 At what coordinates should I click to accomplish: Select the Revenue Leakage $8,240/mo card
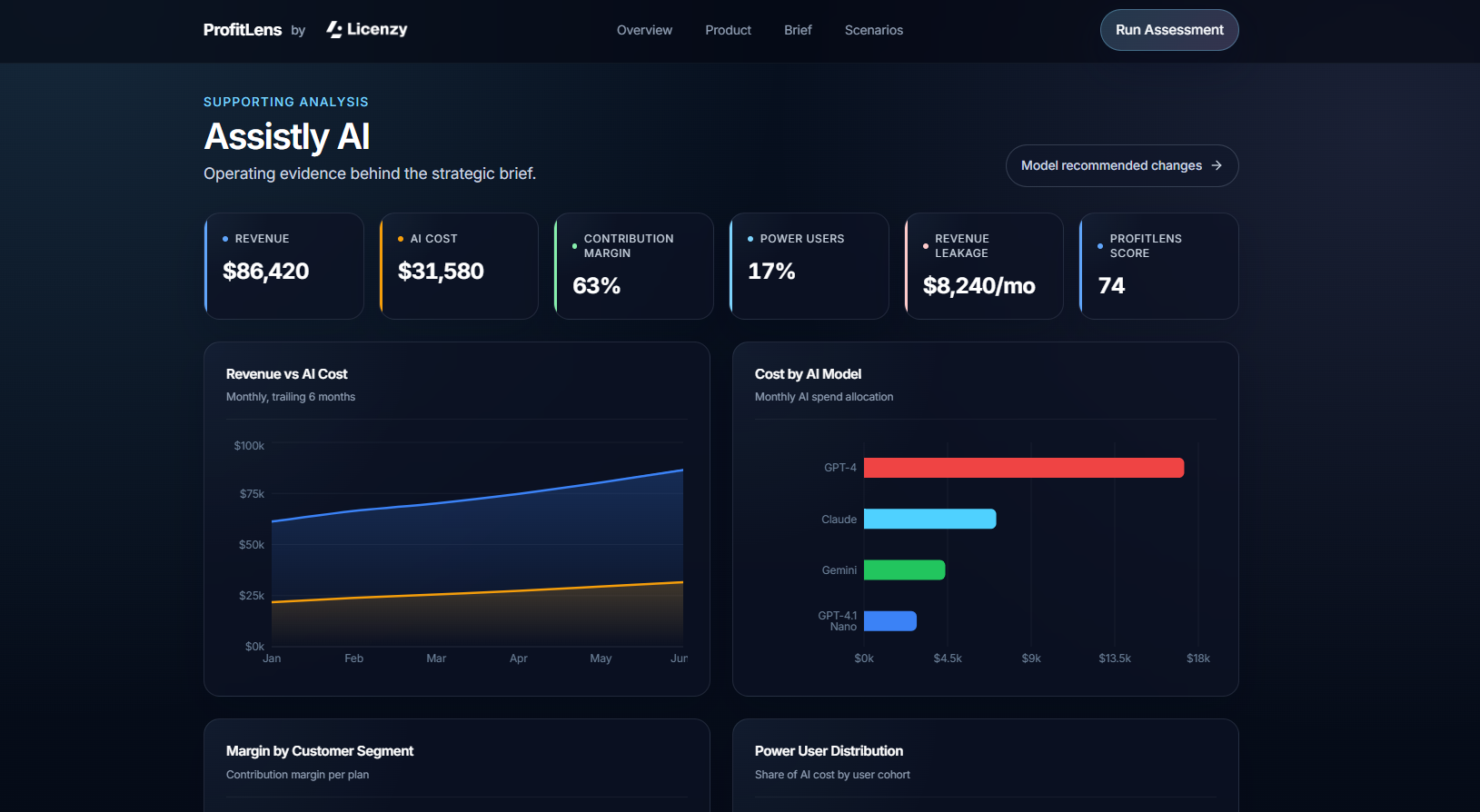984,266
